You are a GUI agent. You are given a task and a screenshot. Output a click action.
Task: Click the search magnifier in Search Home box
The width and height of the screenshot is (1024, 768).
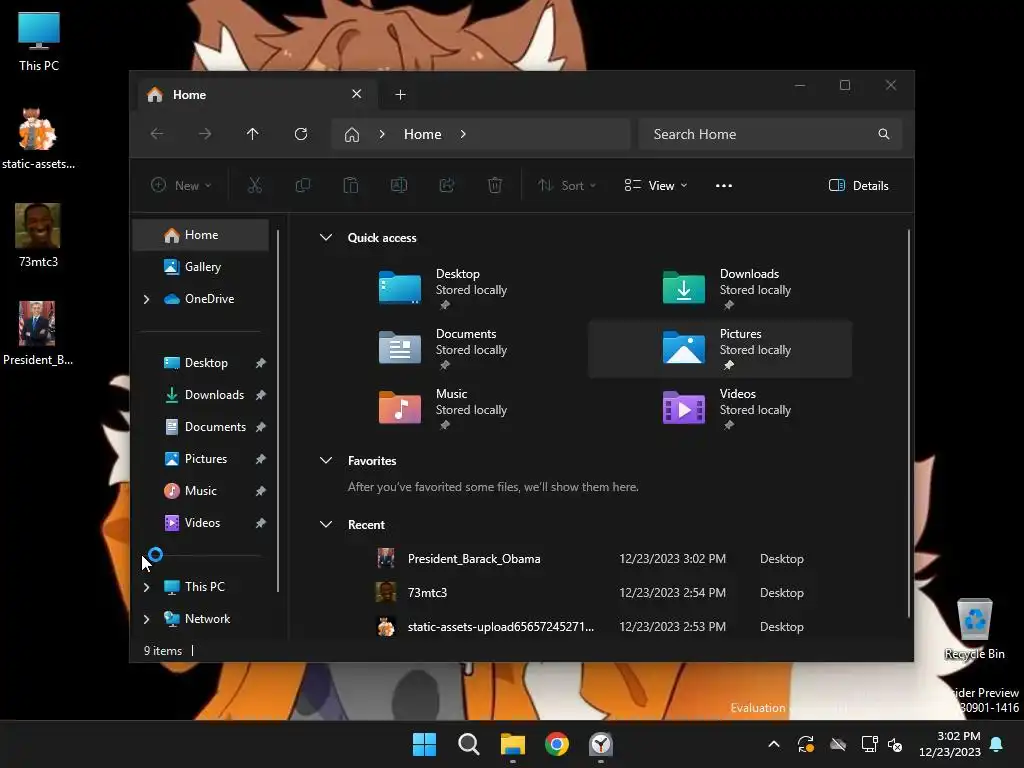(x=884, y=134)
